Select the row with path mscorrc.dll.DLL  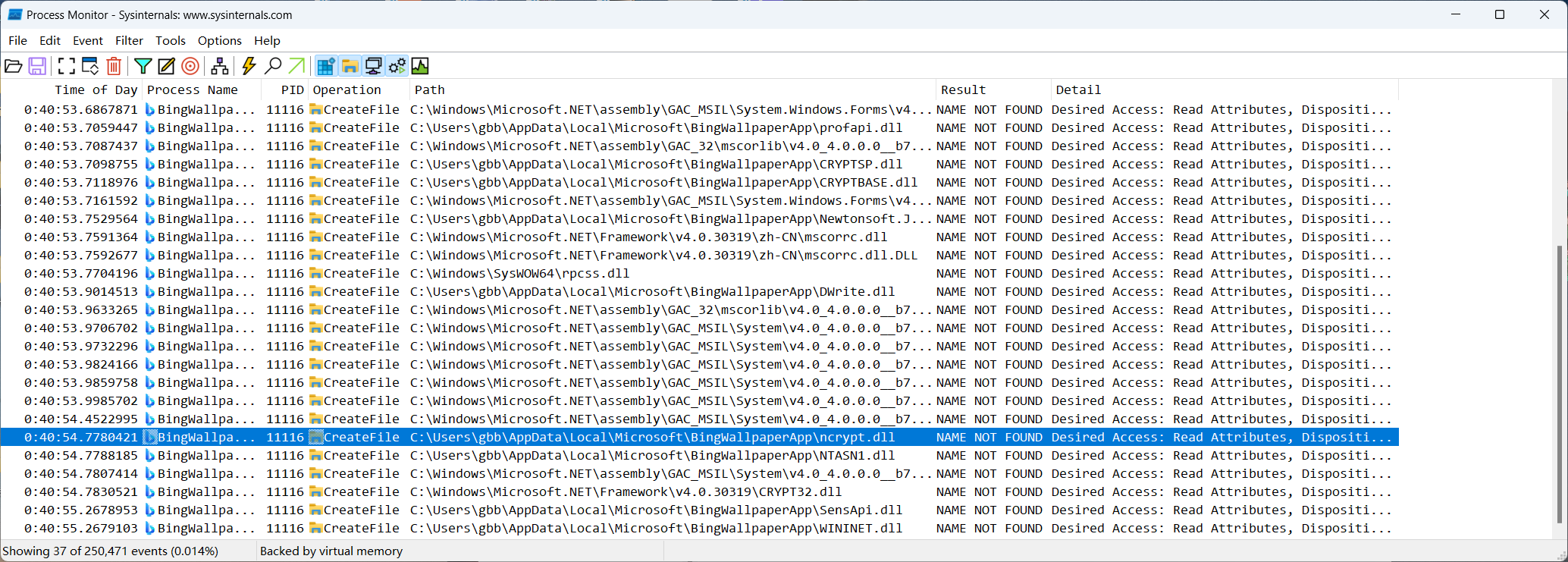click(x=700, y=255)
